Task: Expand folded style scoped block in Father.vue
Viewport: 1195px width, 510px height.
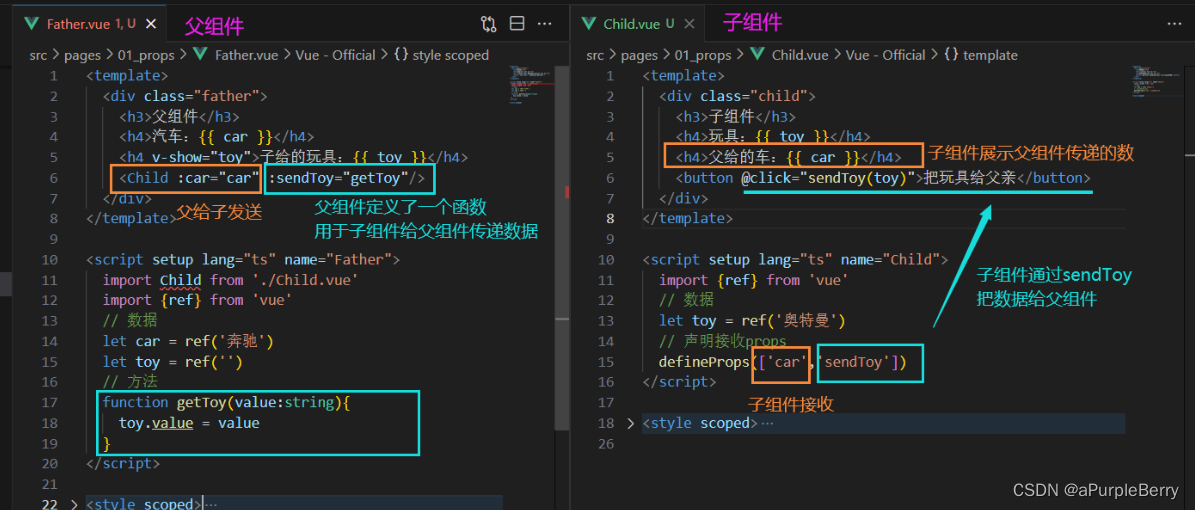Action: pyautogui.click(x=74, y=504)
